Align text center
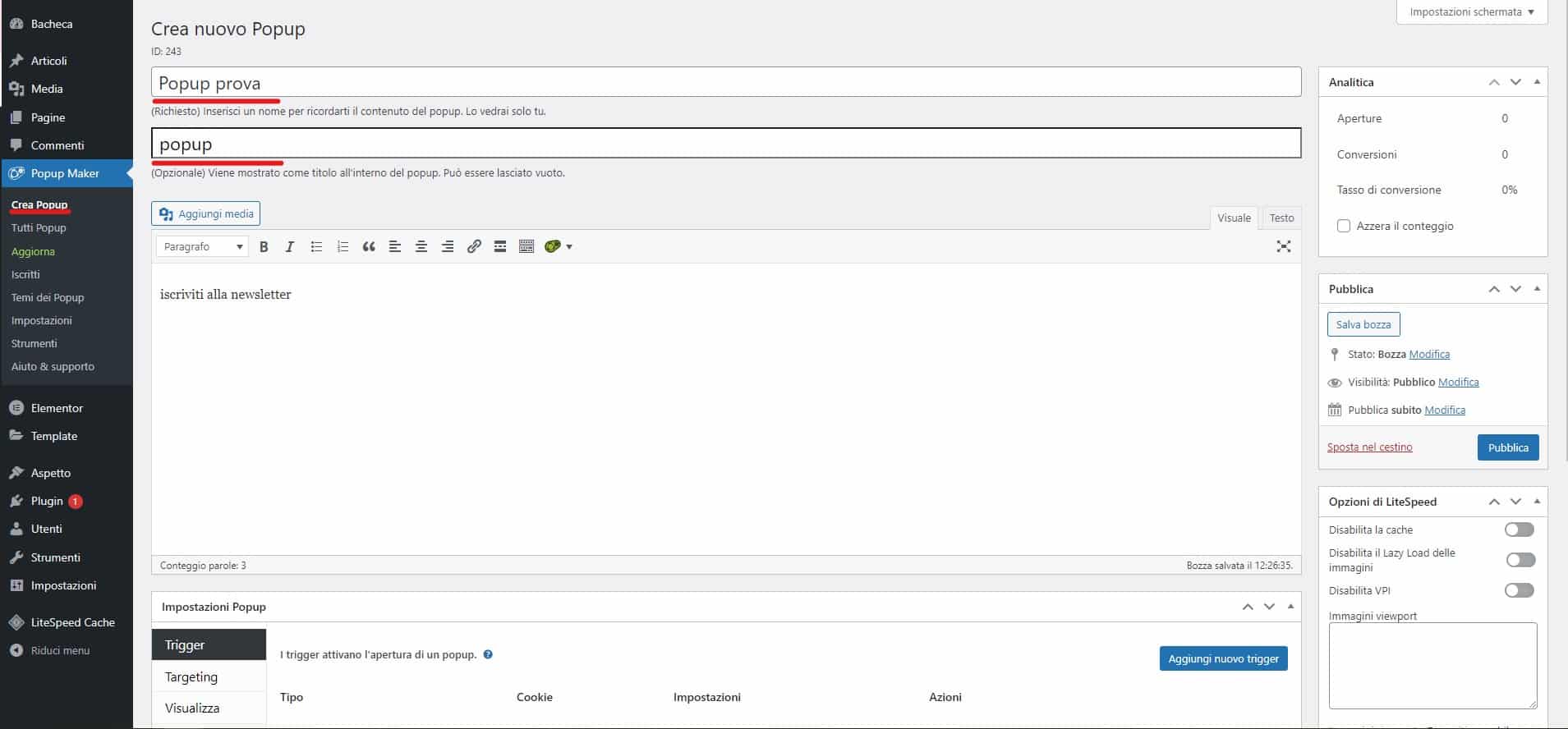The image size is (1568, 729). tap(421, 246)
